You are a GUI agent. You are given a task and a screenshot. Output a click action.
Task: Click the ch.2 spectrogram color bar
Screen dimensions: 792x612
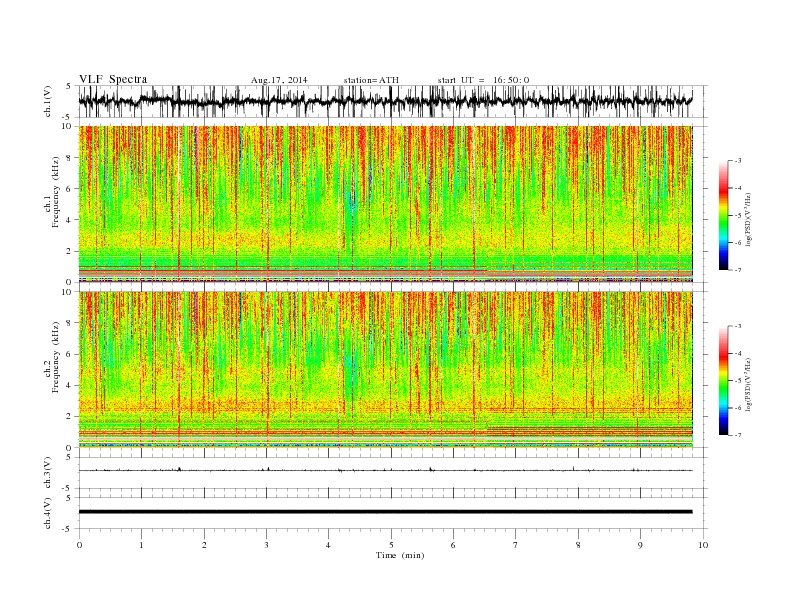723,381
